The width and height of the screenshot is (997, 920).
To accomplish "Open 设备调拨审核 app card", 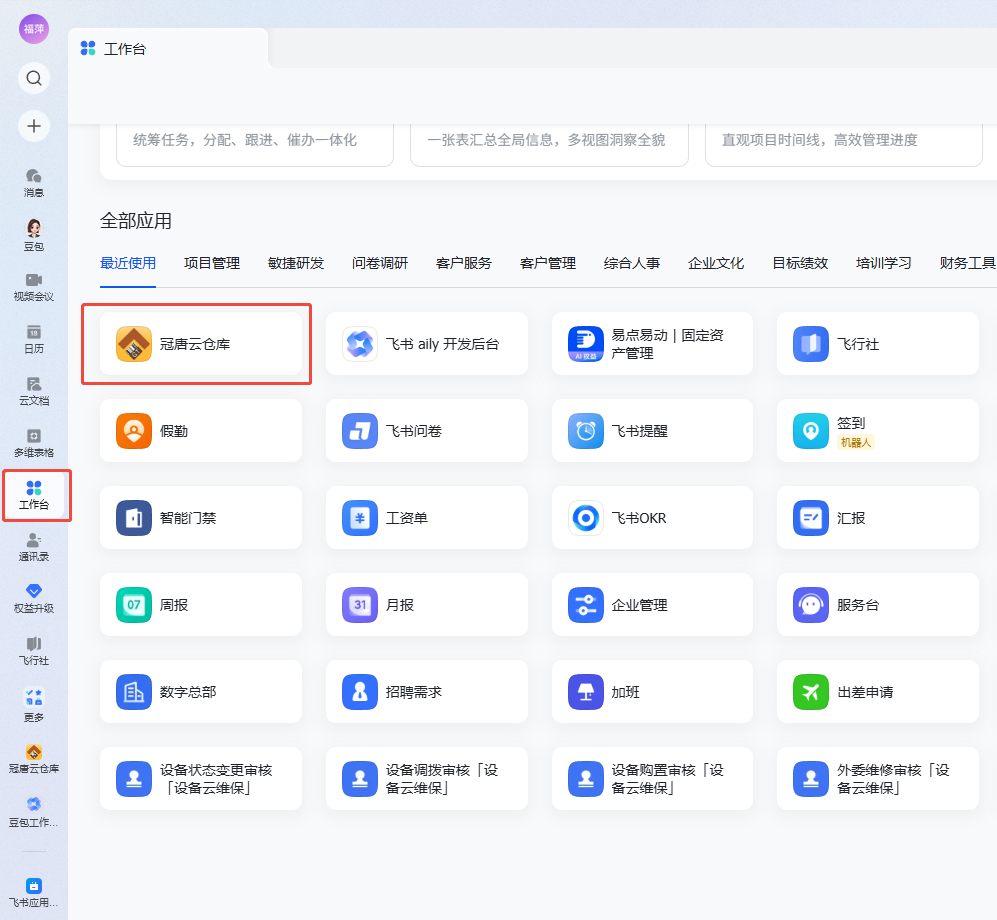I will pyautogui.click(x=427, y=779).
